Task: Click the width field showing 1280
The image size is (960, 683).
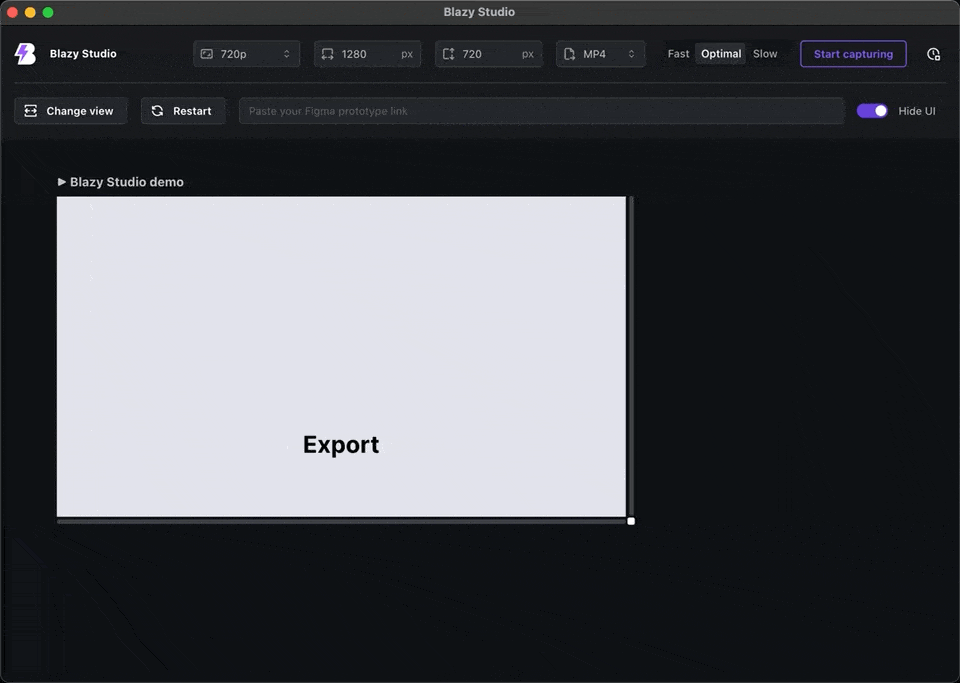Action: (x=367, y=54)
